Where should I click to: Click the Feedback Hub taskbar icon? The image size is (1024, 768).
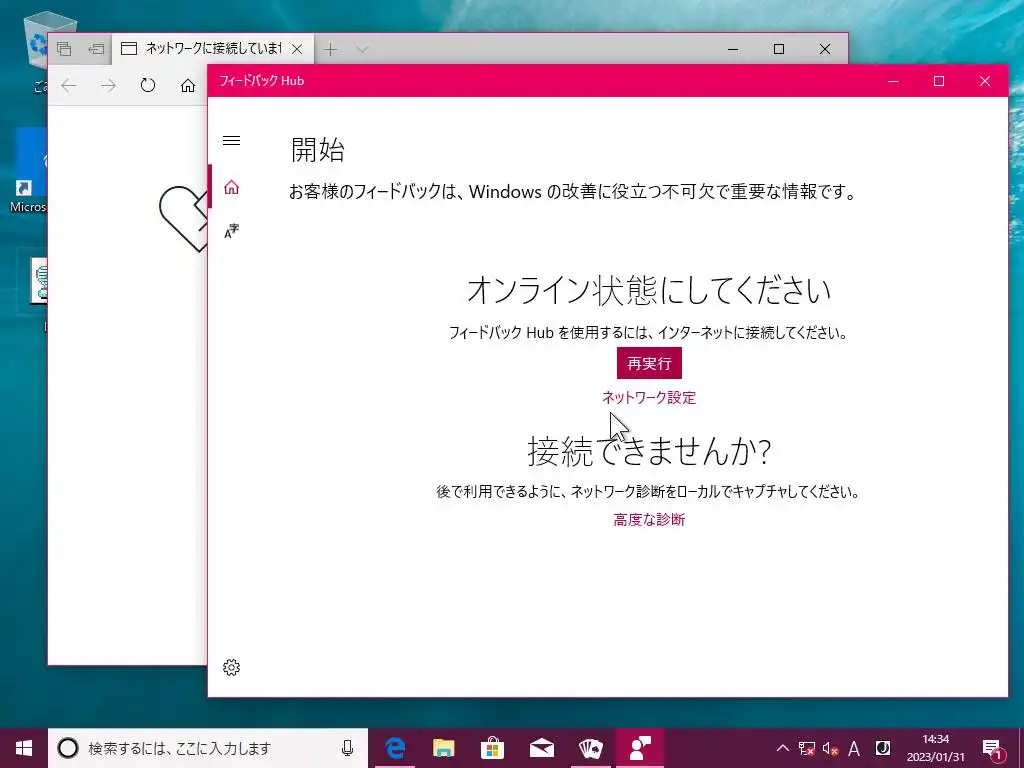pyautogui.click(x=640, y=748)
